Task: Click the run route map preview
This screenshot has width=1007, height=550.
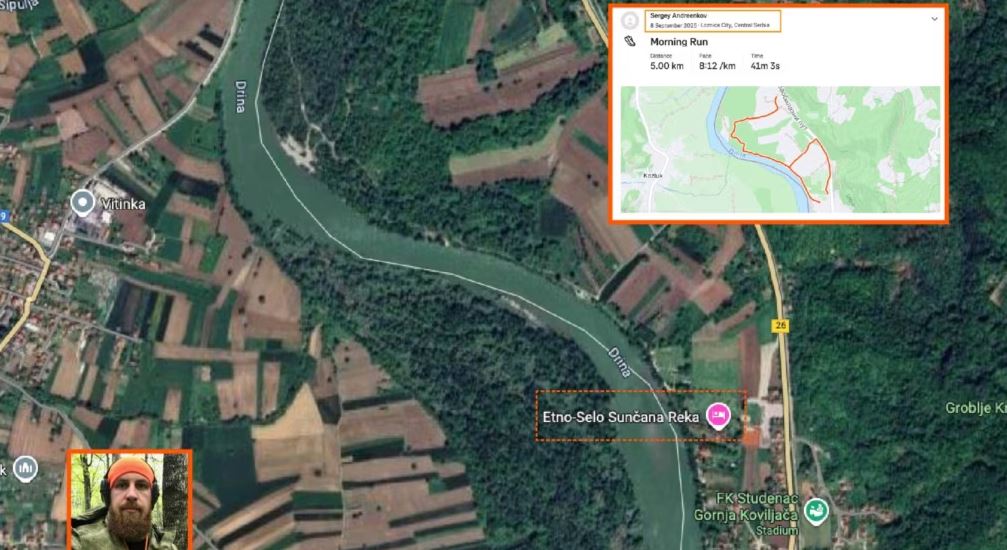Action: (x=780, y=149)
